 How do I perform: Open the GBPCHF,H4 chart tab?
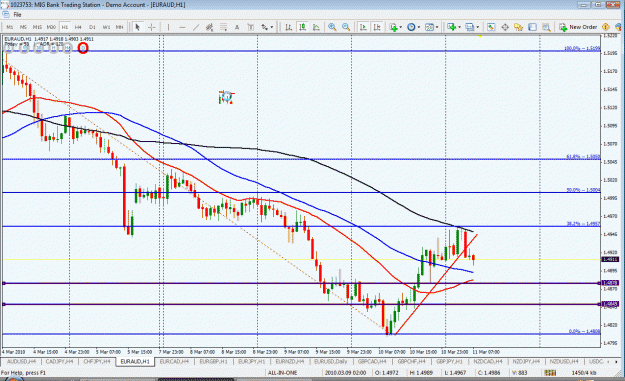point(411,361)
